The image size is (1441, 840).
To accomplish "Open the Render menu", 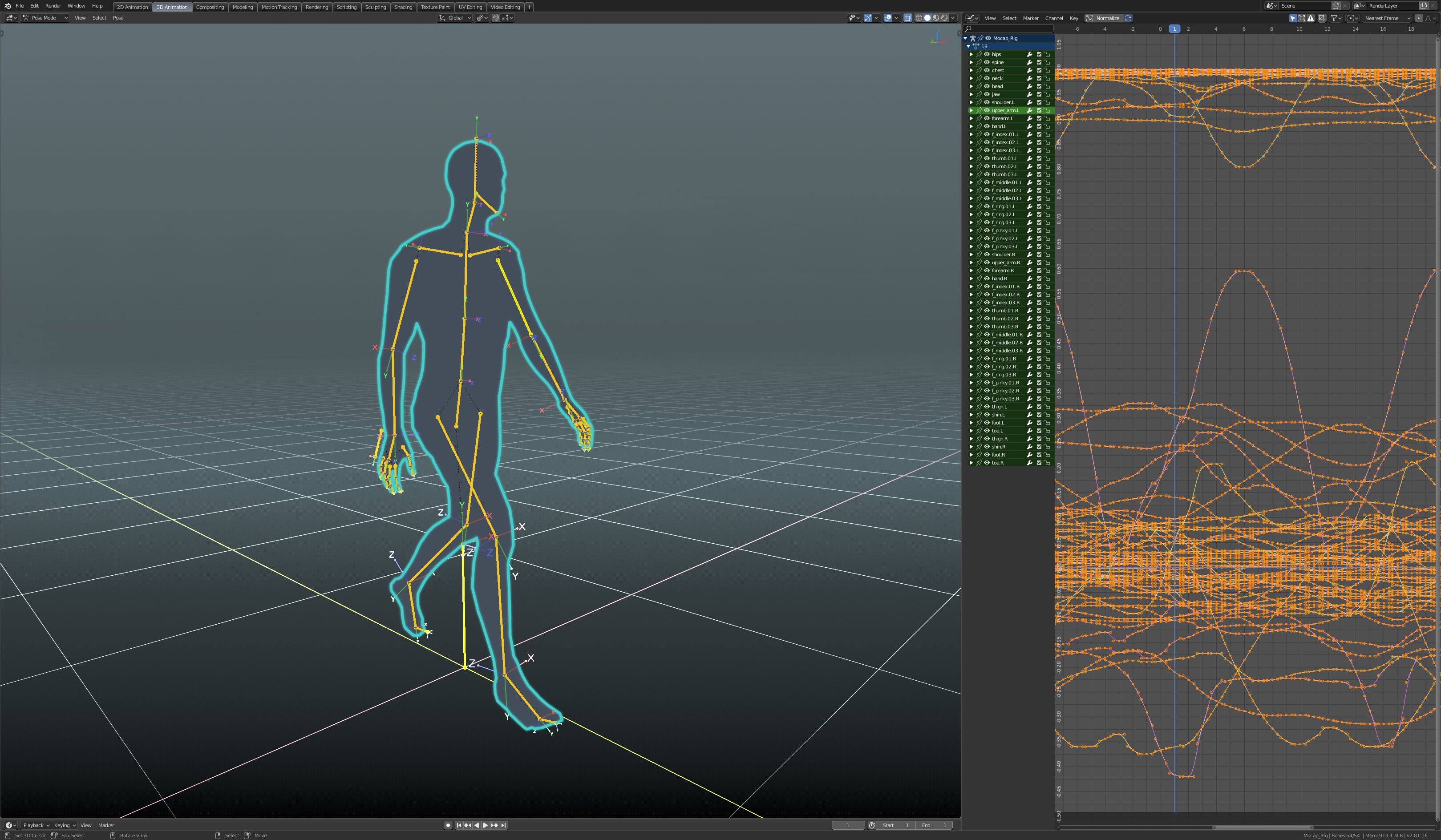I will click(x=53, y=6).
